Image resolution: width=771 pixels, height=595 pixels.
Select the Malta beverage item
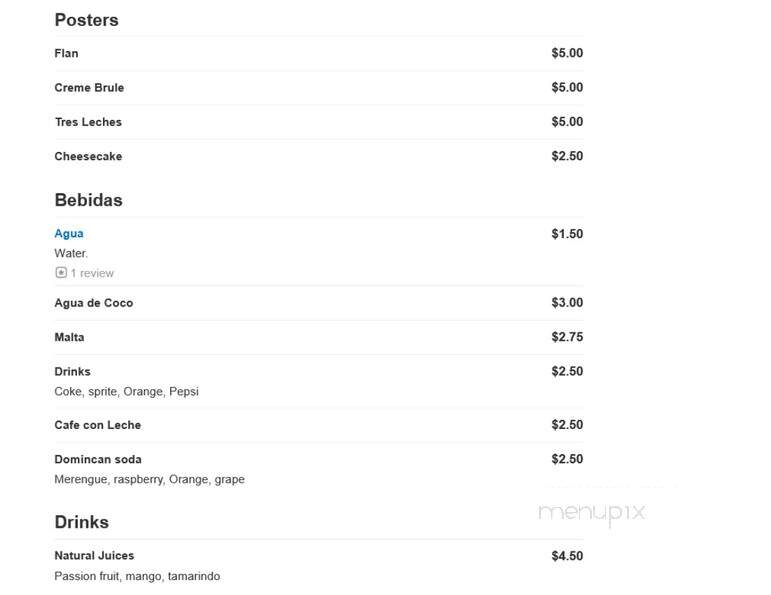[x=69, y=337]
